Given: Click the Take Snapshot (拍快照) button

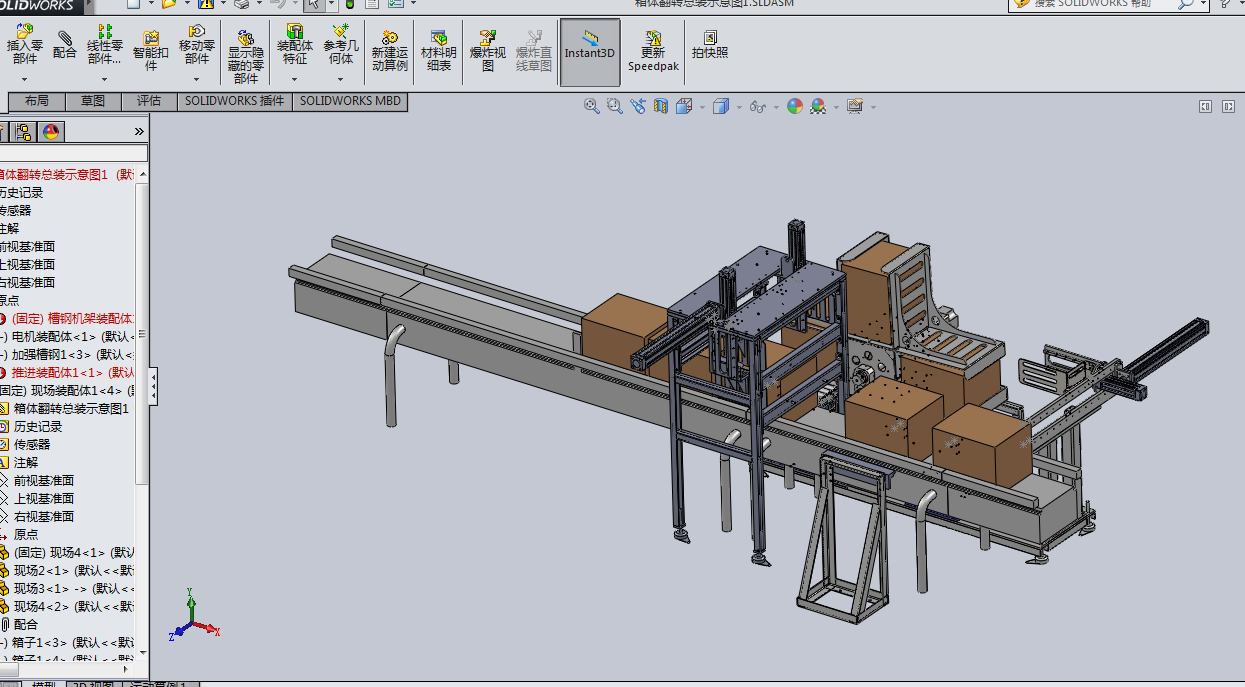Looking at the screenshot, I should pos(710,46).
